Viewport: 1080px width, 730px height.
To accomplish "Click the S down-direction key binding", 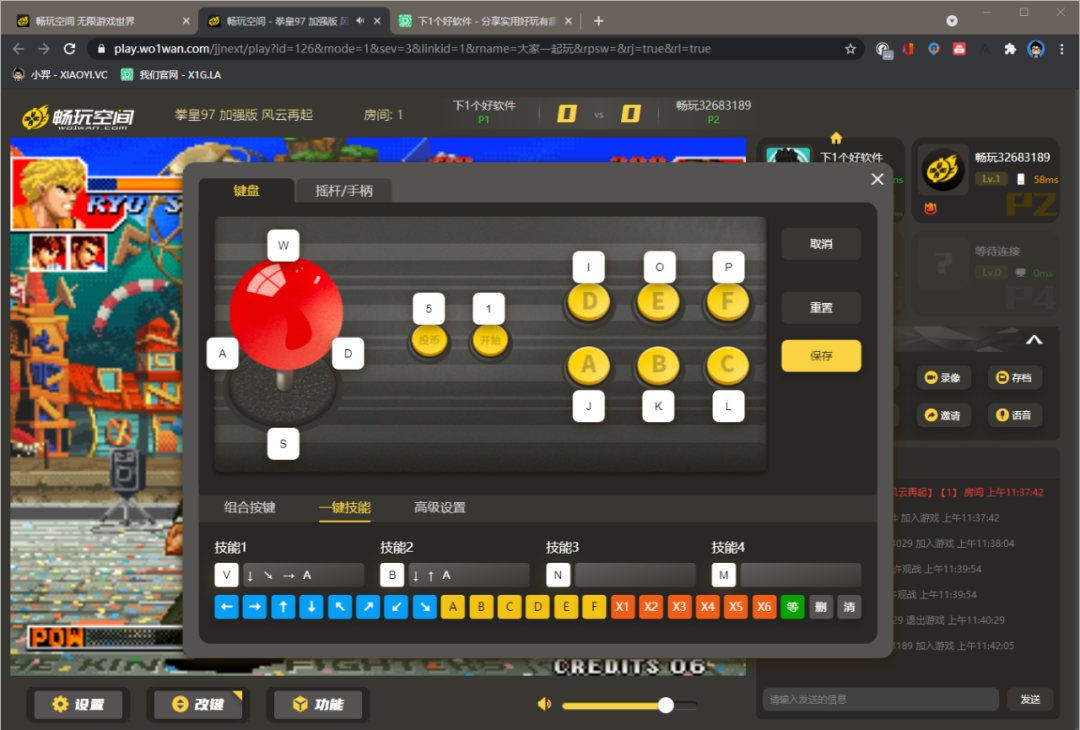I will click(283, 444).
